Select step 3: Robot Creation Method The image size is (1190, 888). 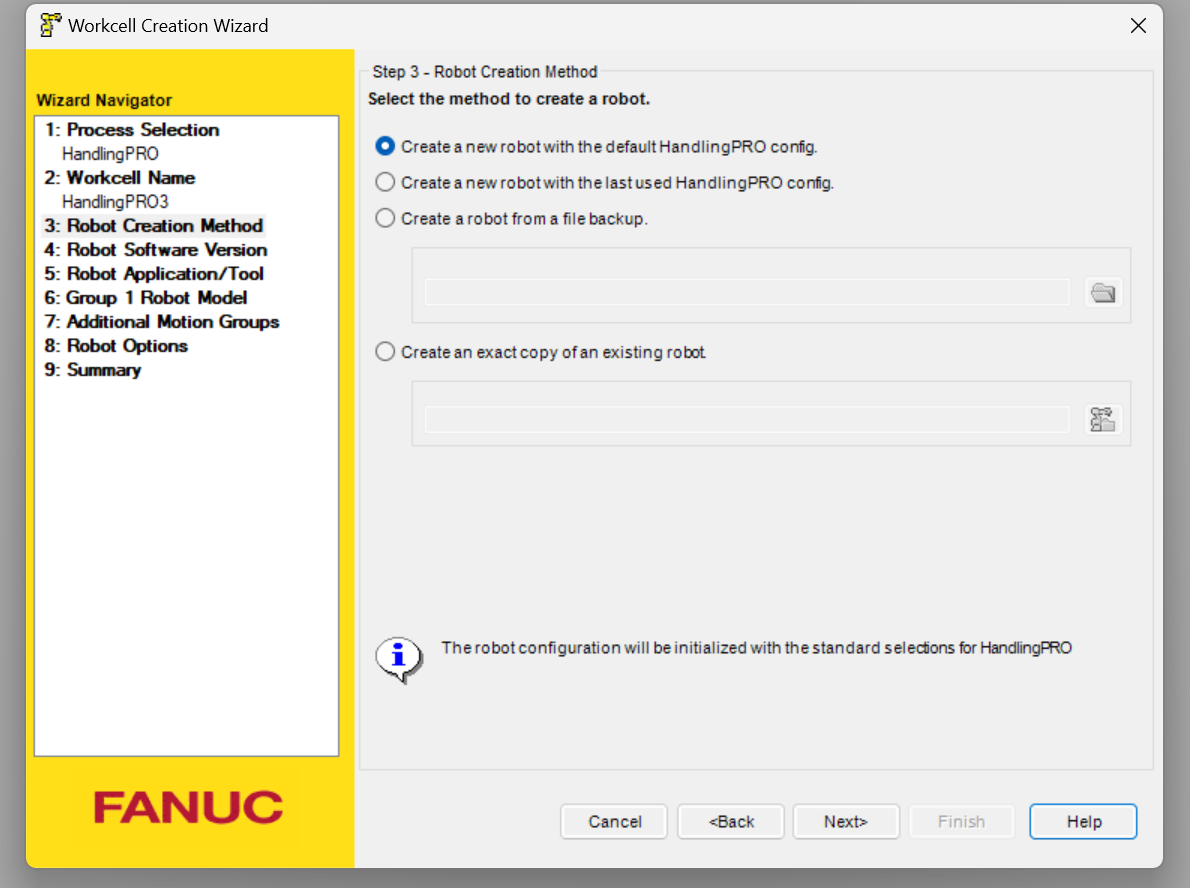click(153, 225)
